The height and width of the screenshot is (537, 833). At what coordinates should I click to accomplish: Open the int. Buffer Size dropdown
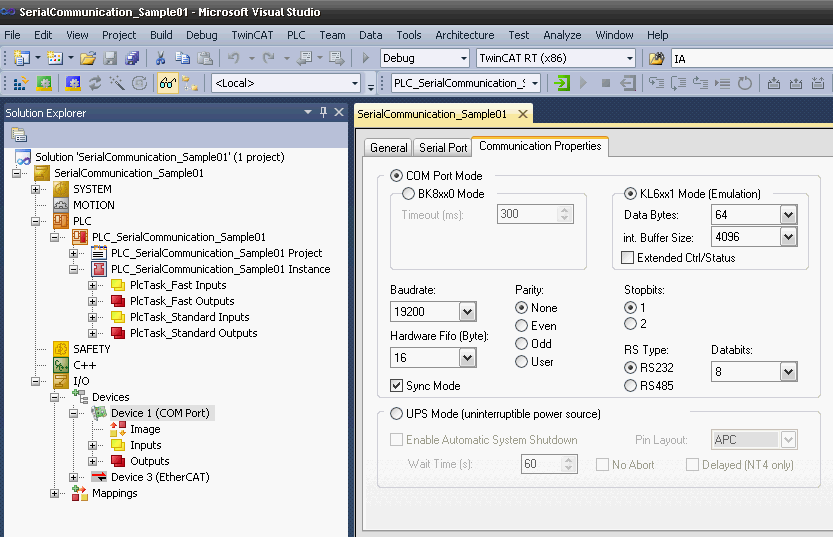(x=788, y=237)
